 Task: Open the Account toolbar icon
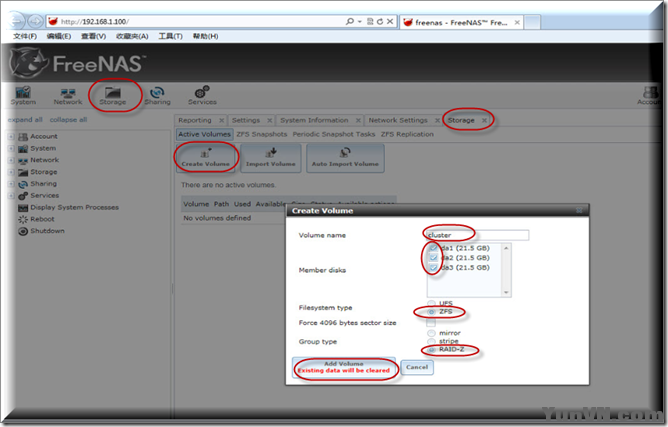pos(650,96)
